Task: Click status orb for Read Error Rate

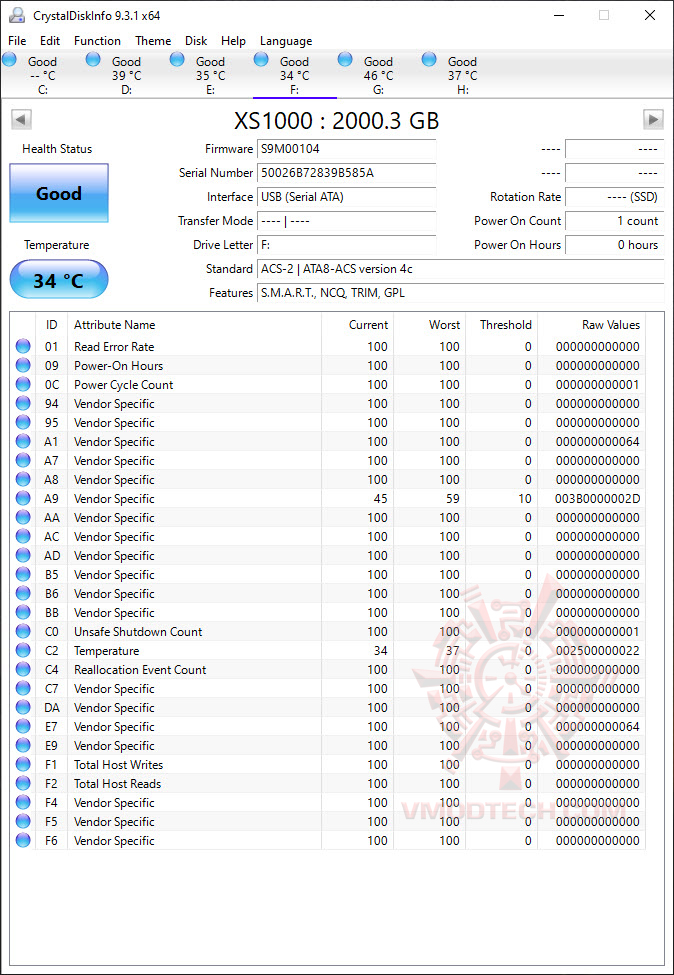Action: (x=23, y=346)
